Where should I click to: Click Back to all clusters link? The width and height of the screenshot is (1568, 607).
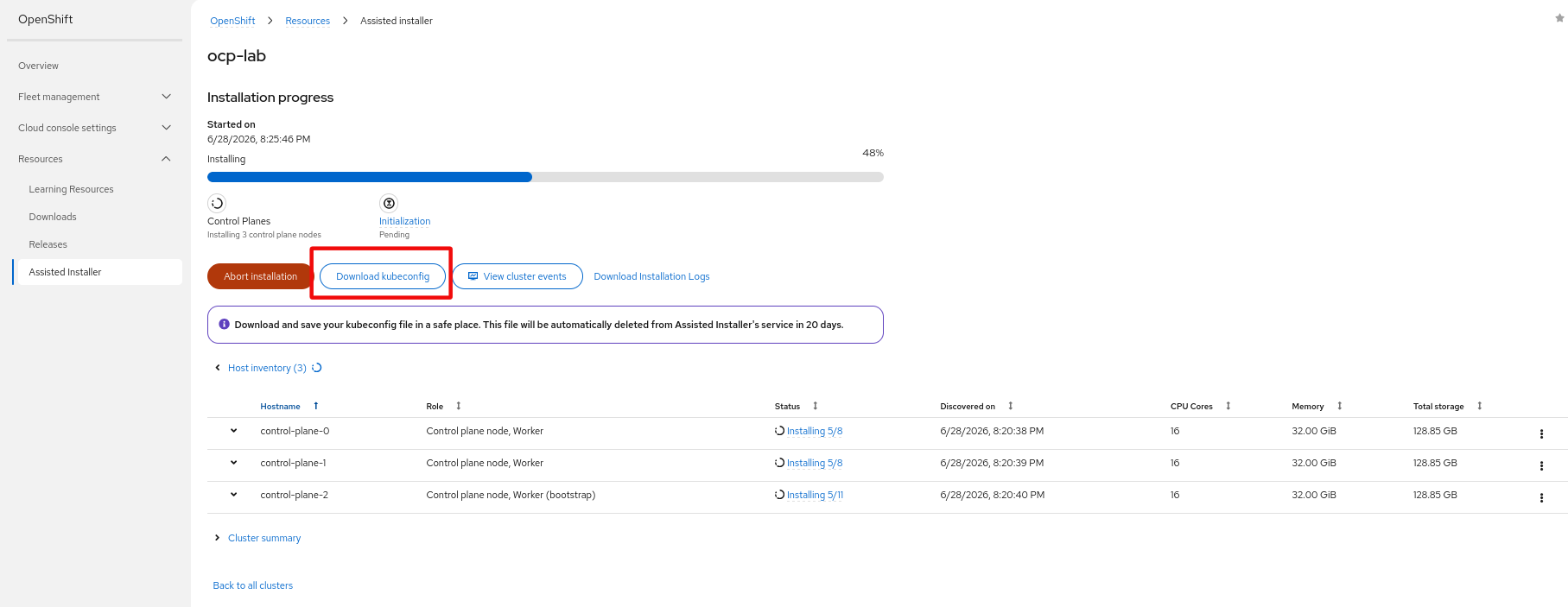pos(253,585)
